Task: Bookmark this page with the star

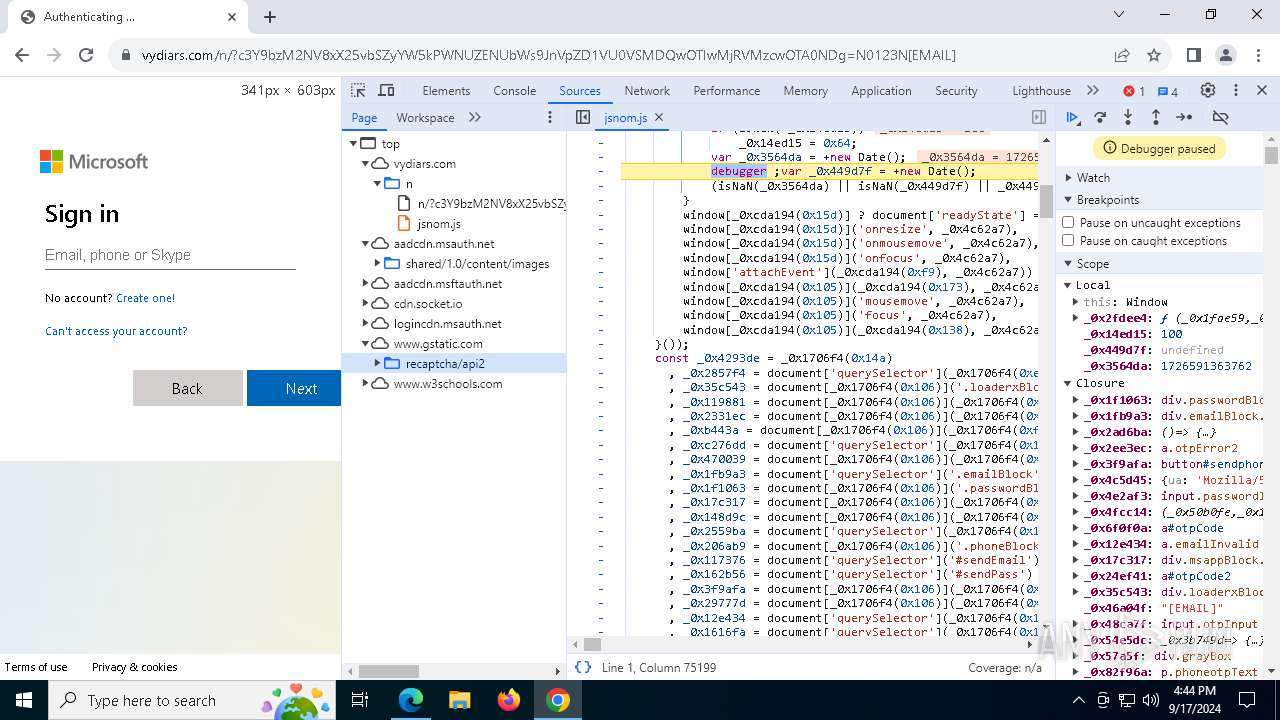Action: click(x=1154, y=55)
